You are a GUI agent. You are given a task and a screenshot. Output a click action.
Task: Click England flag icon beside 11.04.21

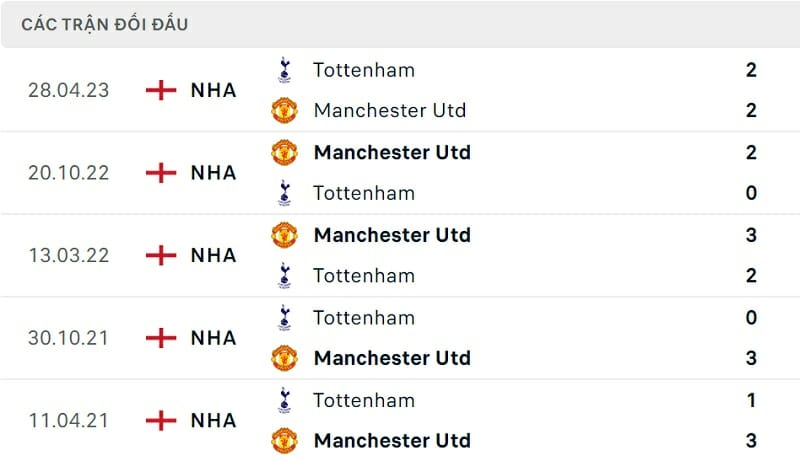point(161,420)
